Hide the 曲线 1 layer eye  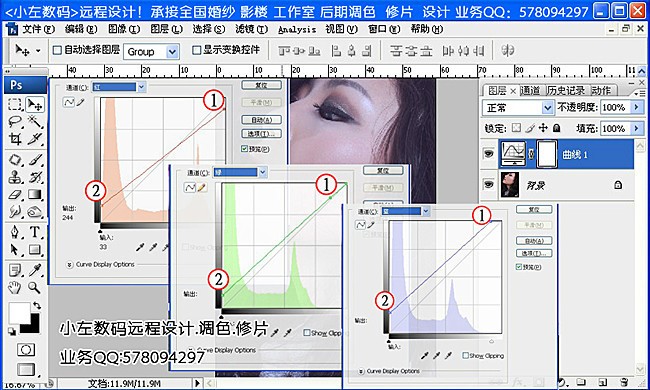point(489,154)
